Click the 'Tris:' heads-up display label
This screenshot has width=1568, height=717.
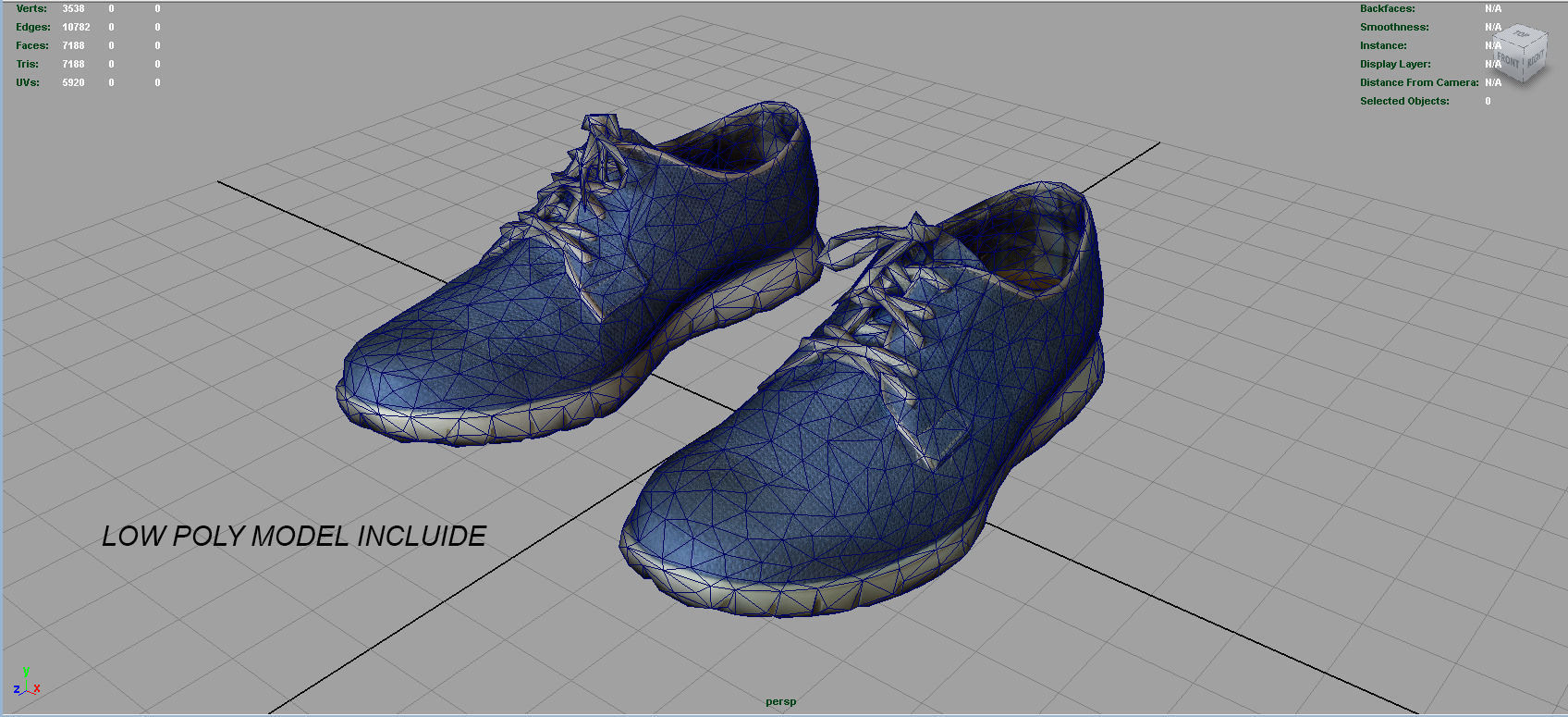click(28, 64)
